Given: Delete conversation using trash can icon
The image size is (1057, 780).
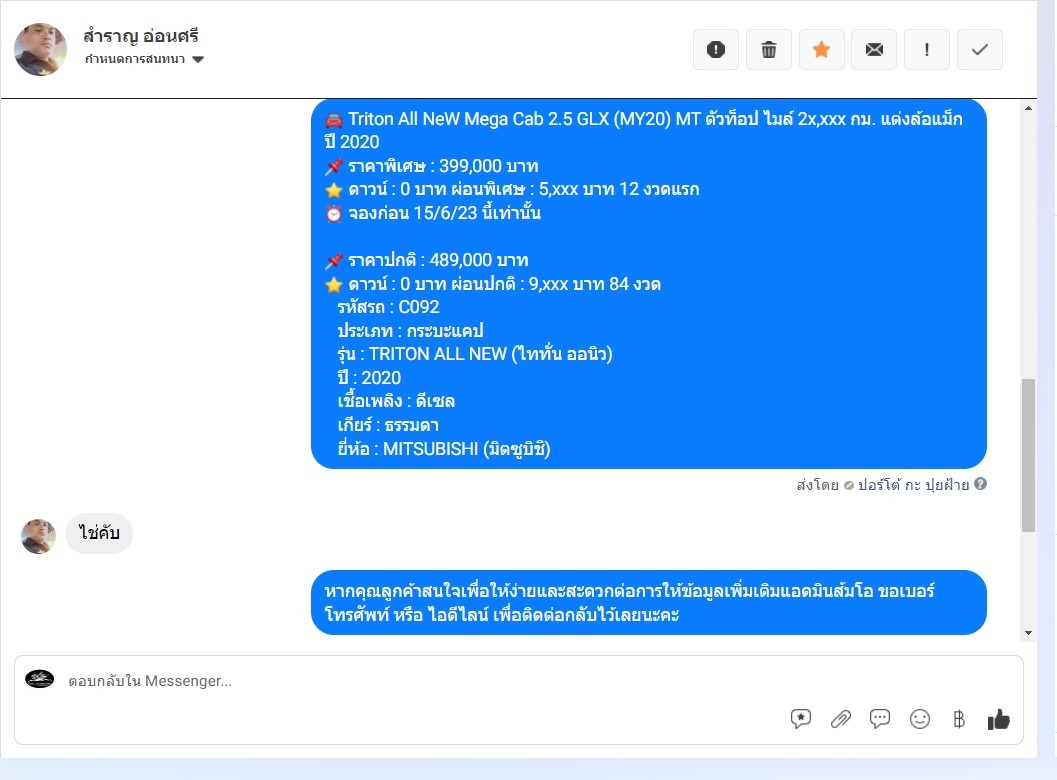Looking at the screenshot, I should point(768,49).
